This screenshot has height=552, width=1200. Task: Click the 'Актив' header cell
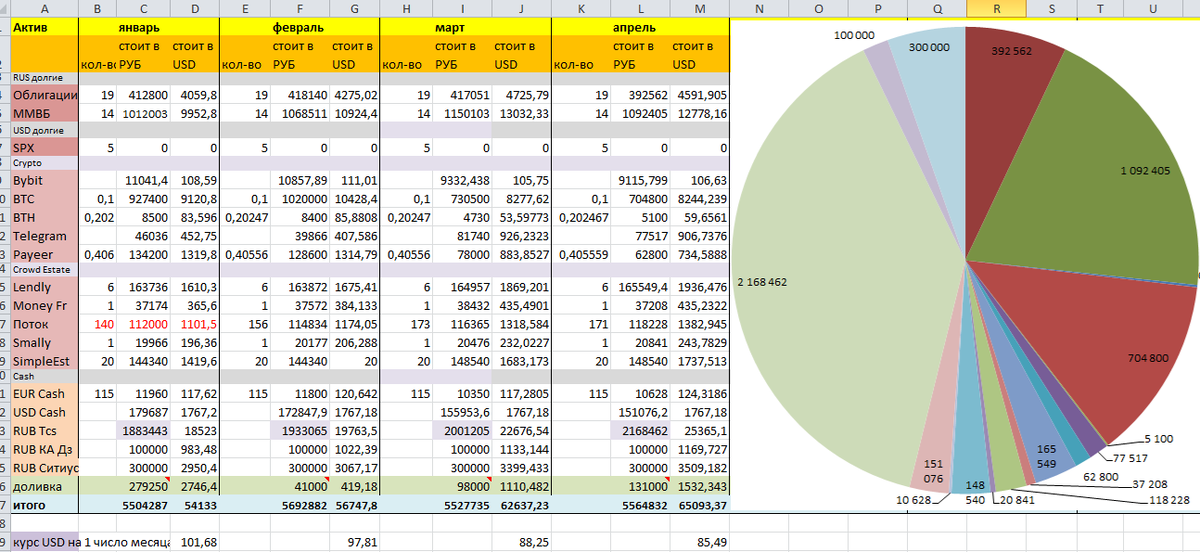click(x=45, y=27)
